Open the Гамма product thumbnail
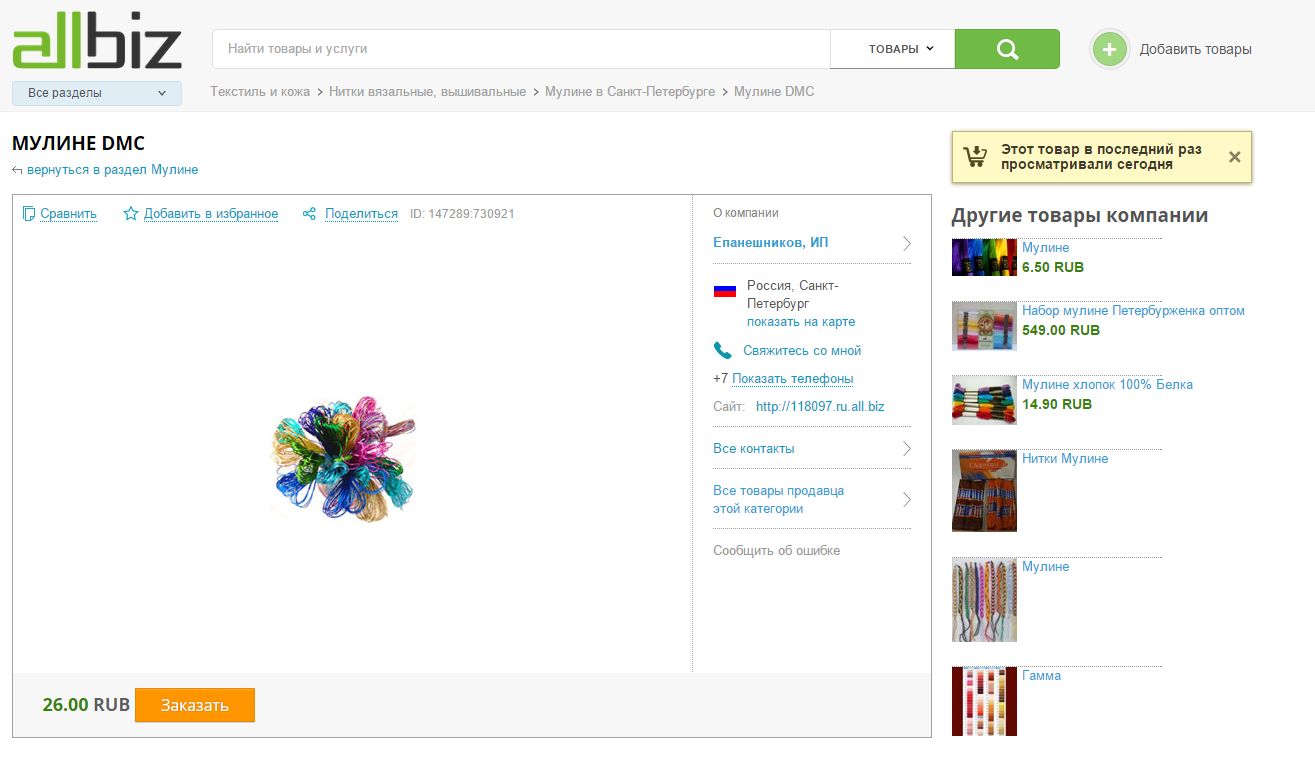Screen dimensions: 1315x759 click(984, 701)
